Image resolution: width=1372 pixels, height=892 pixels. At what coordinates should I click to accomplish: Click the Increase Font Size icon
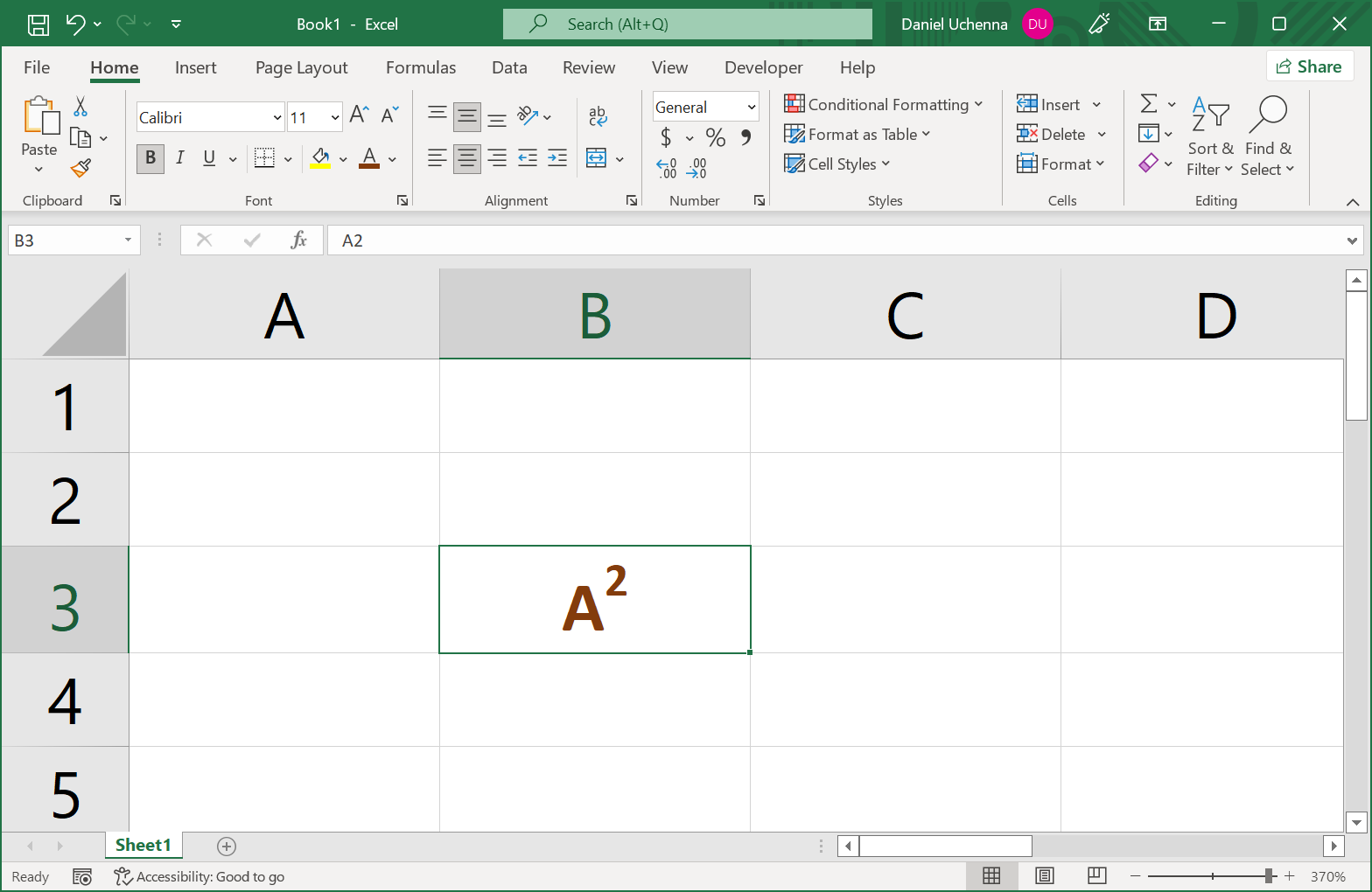click(x=359, y=115)
